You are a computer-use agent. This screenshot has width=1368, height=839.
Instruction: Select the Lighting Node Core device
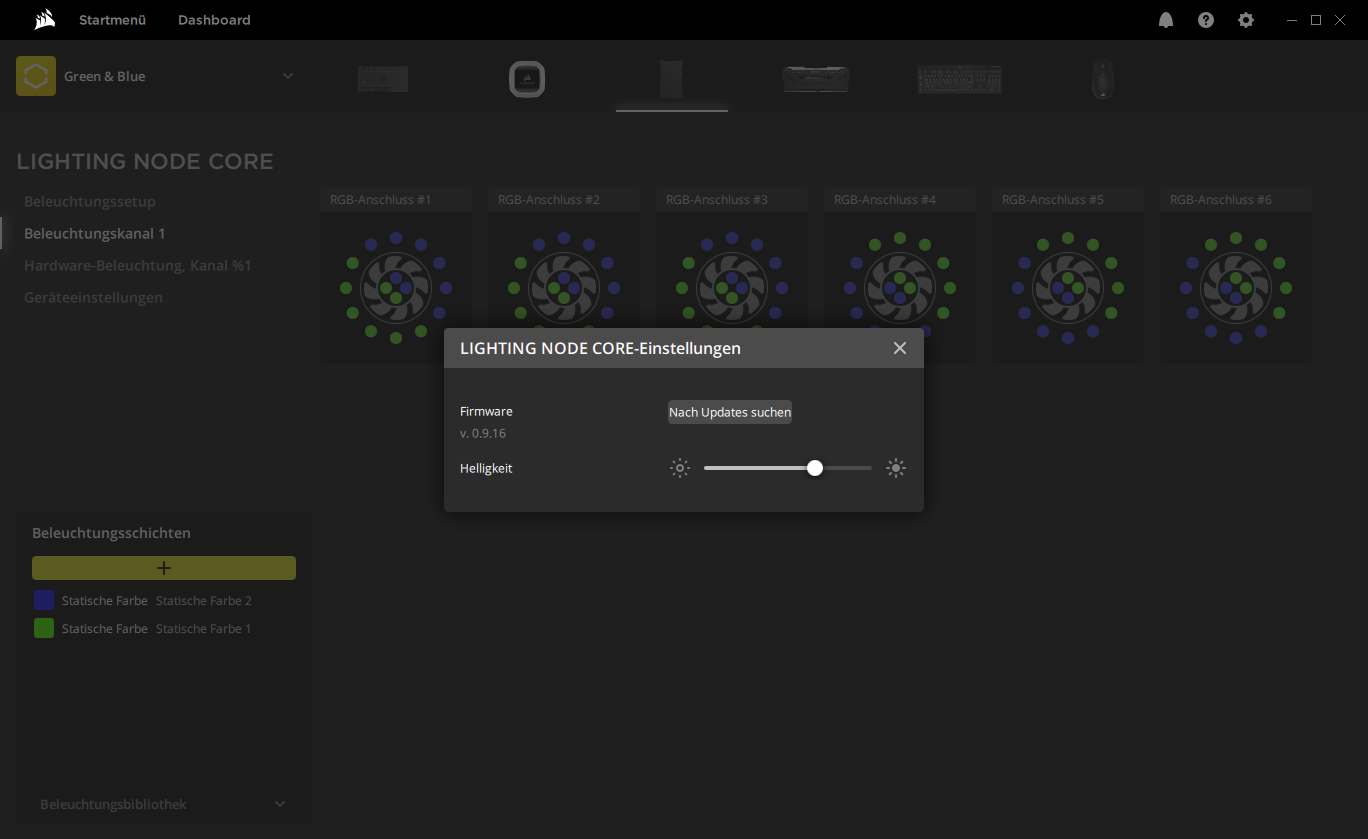pos(671,79)
